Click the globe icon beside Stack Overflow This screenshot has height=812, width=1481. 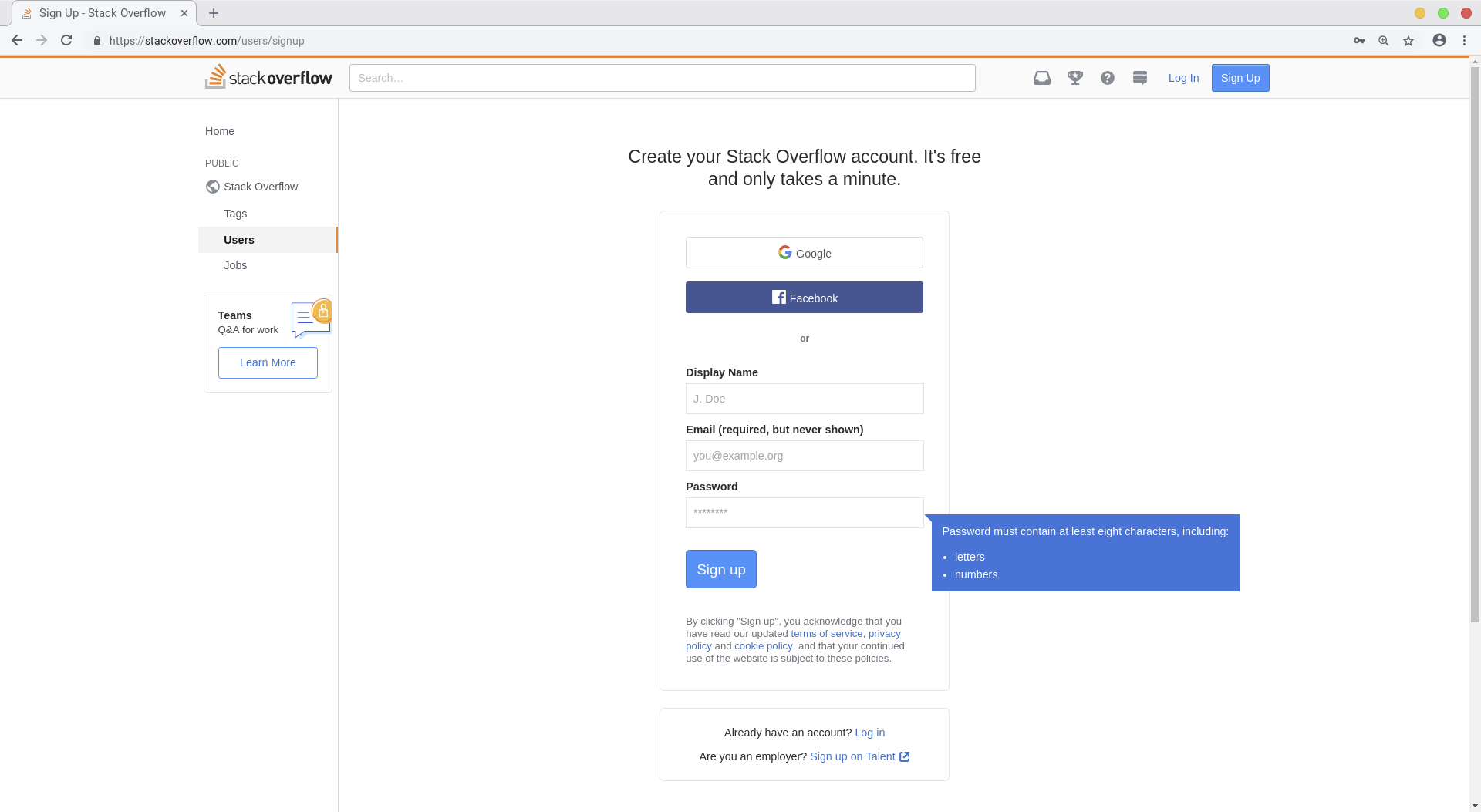coord(213,187)
